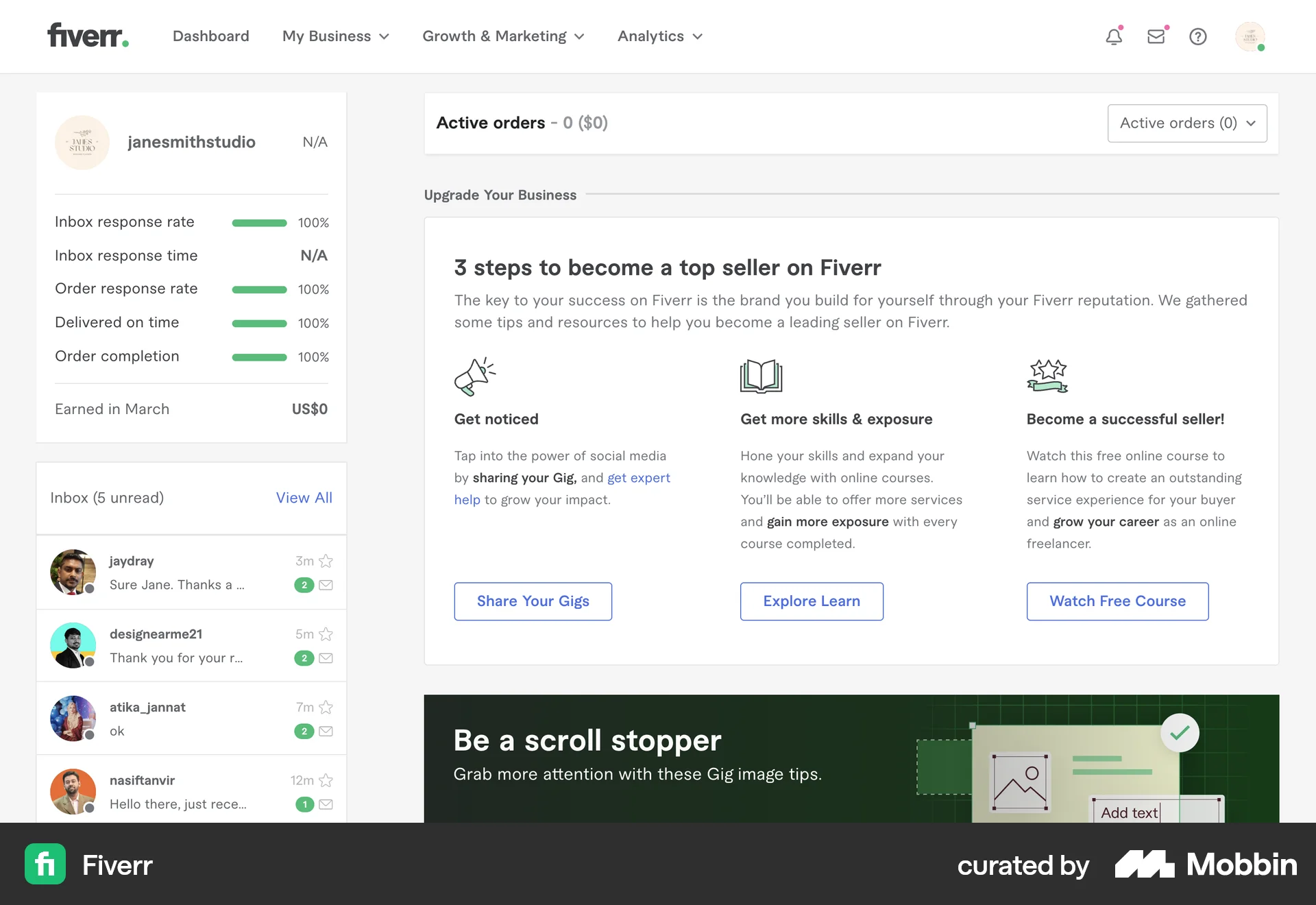Click the megaphone icon above Get noticed
Viewport: 1316px width, 905px height.
(x=475, y=376)
